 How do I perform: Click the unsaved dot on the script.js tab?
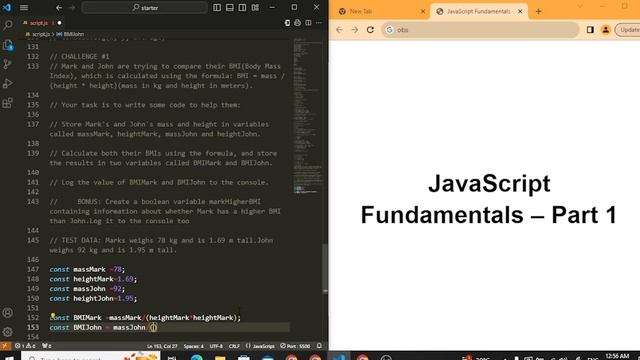[x=60, y=23]
